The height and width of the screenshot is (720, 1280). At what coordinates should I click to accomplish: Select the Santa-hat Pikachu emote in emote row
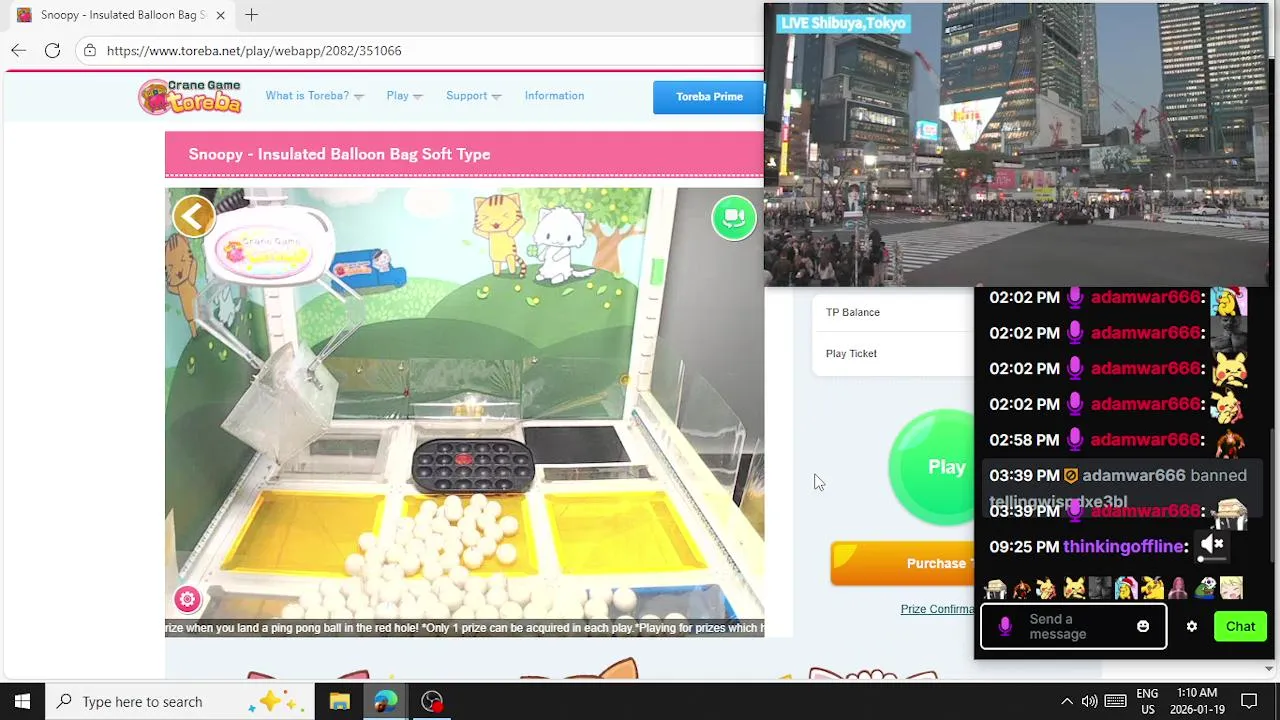pyautogui.click(x=1126, y=589)
